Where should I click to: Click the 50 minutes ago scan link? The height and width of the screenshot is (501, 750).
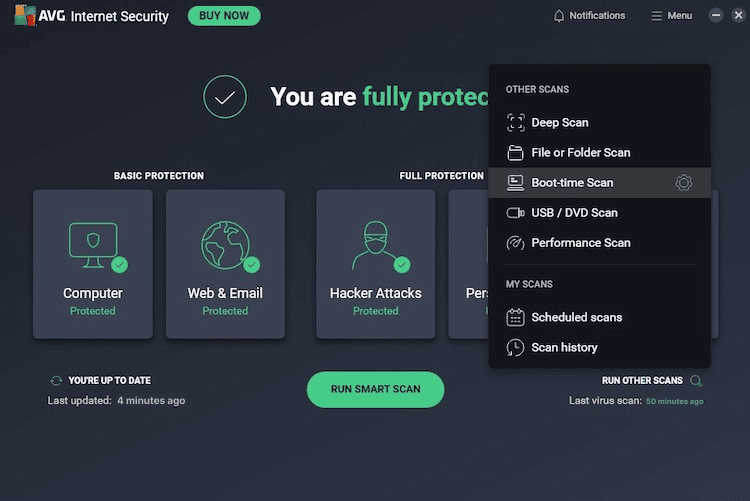[x=674, y=401]
